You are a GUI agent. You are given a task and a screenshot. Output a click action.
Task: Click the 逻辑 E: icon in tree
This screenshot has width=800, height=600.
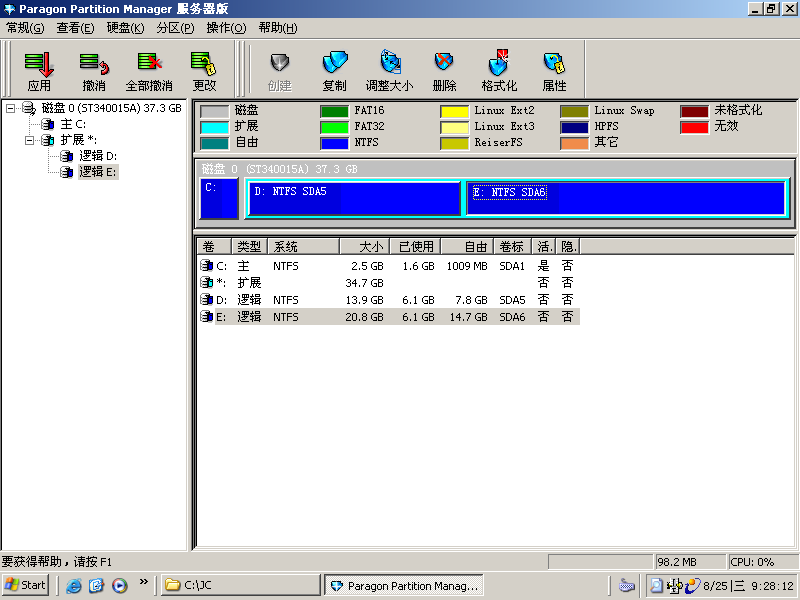pyautogui.click(x=67, y=172)
